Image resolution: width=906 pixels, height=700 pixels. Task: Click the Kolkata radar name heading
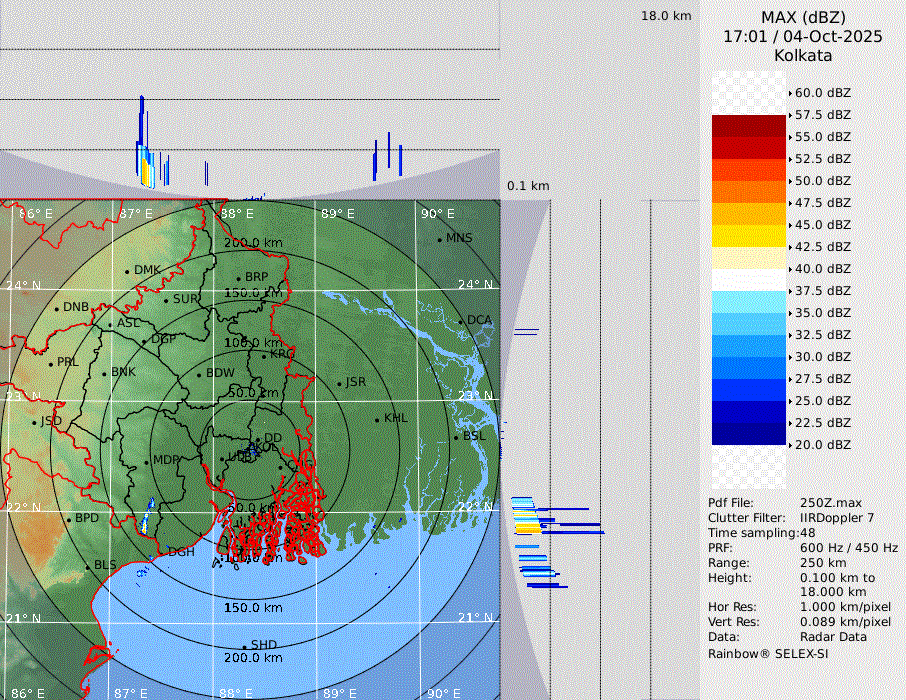[x=803, y=55]
